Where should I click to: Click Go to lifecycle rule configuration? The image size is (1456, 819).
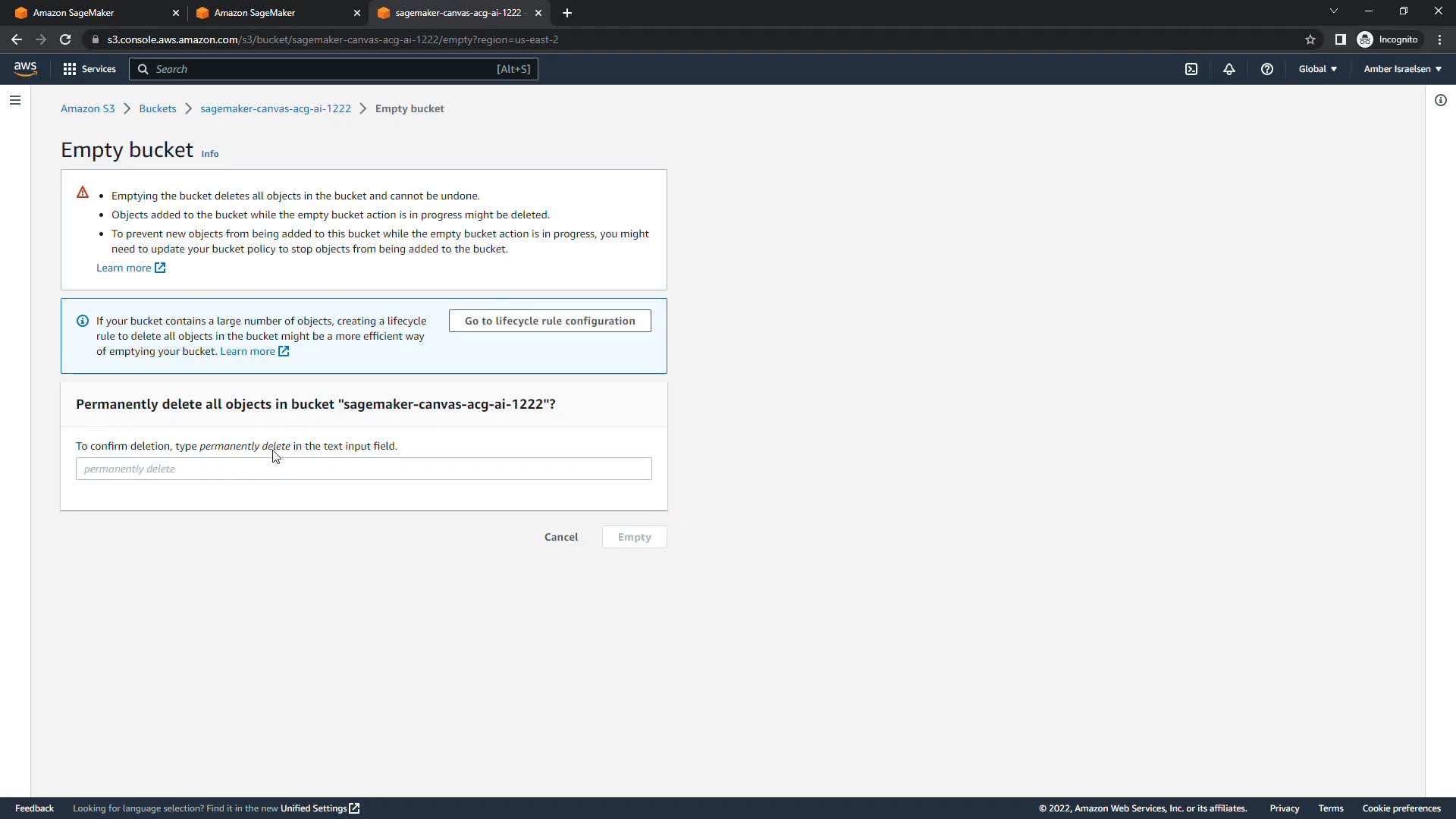pyautogui.click(x=550, y=321)
